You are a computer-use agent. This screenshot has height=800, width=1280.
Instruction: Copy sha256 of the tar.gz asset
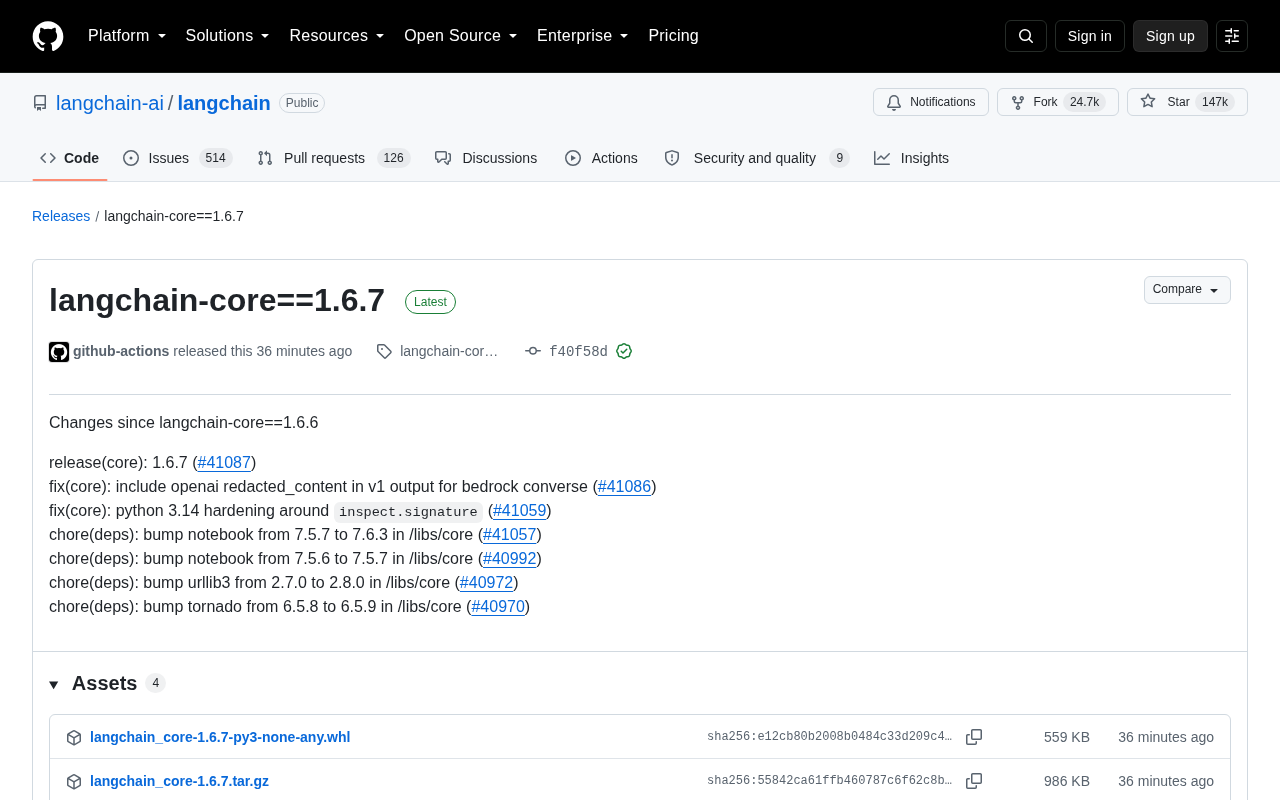(x=974, y=781)
